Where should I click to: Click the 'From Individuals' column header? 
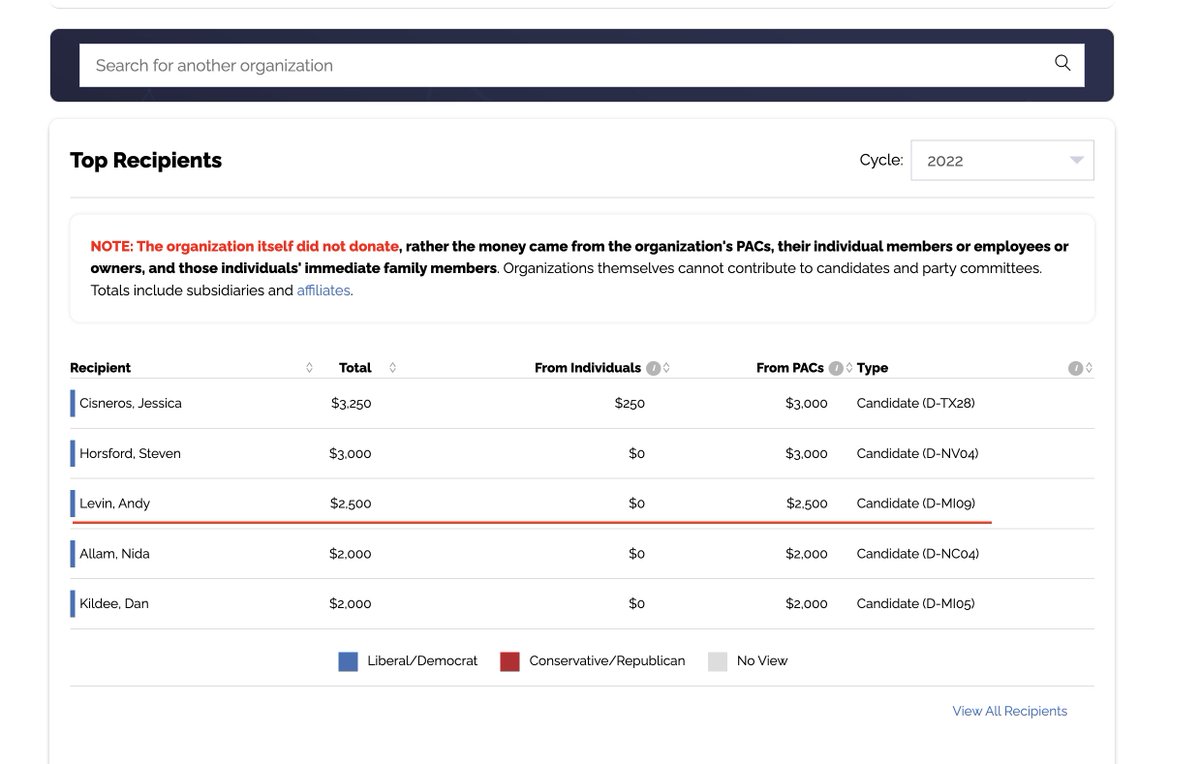point(588,368)
